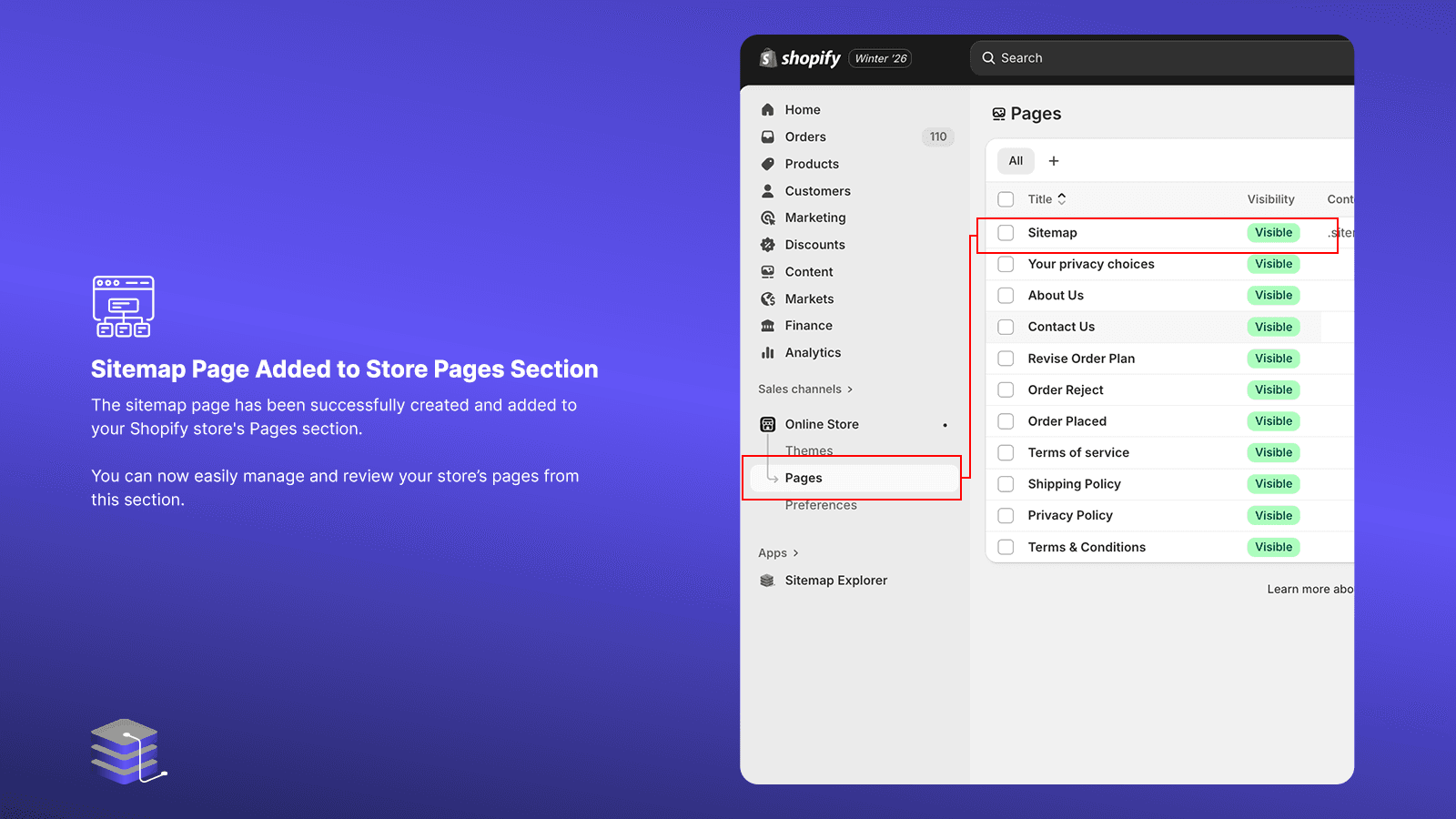Check the Sitemap page row checkbox
The image size is (1456, 819).
point(1006,232)
